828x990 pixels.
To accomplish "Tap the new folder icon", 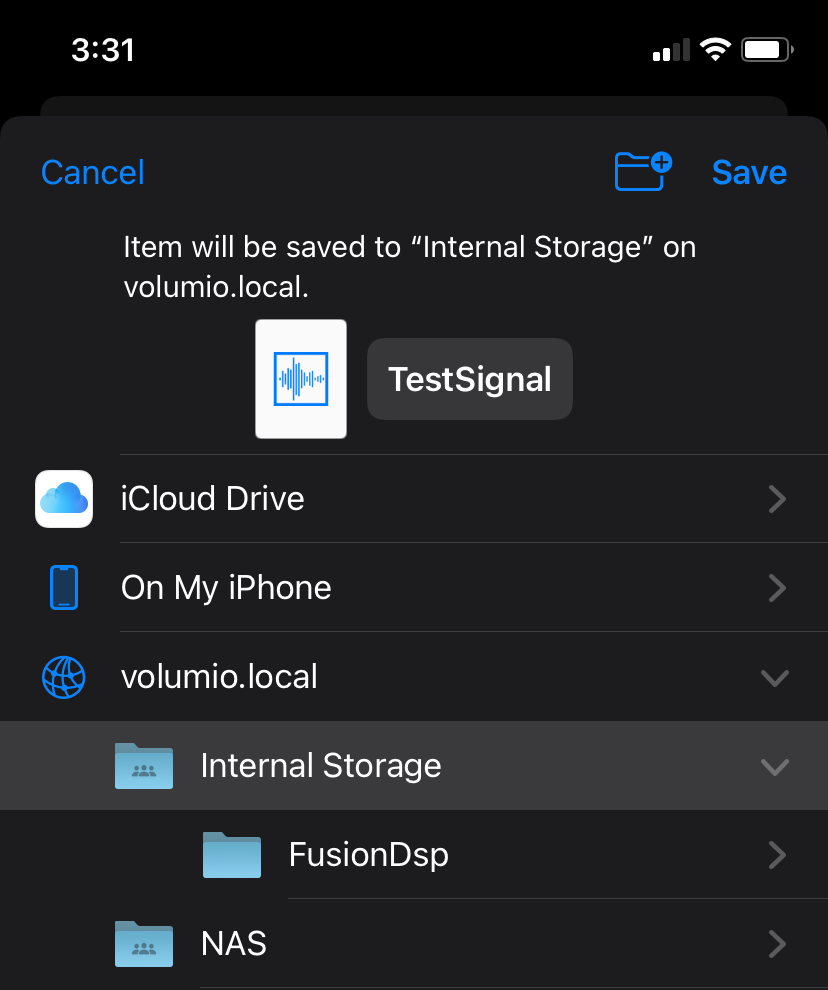I will coord(643,171).
